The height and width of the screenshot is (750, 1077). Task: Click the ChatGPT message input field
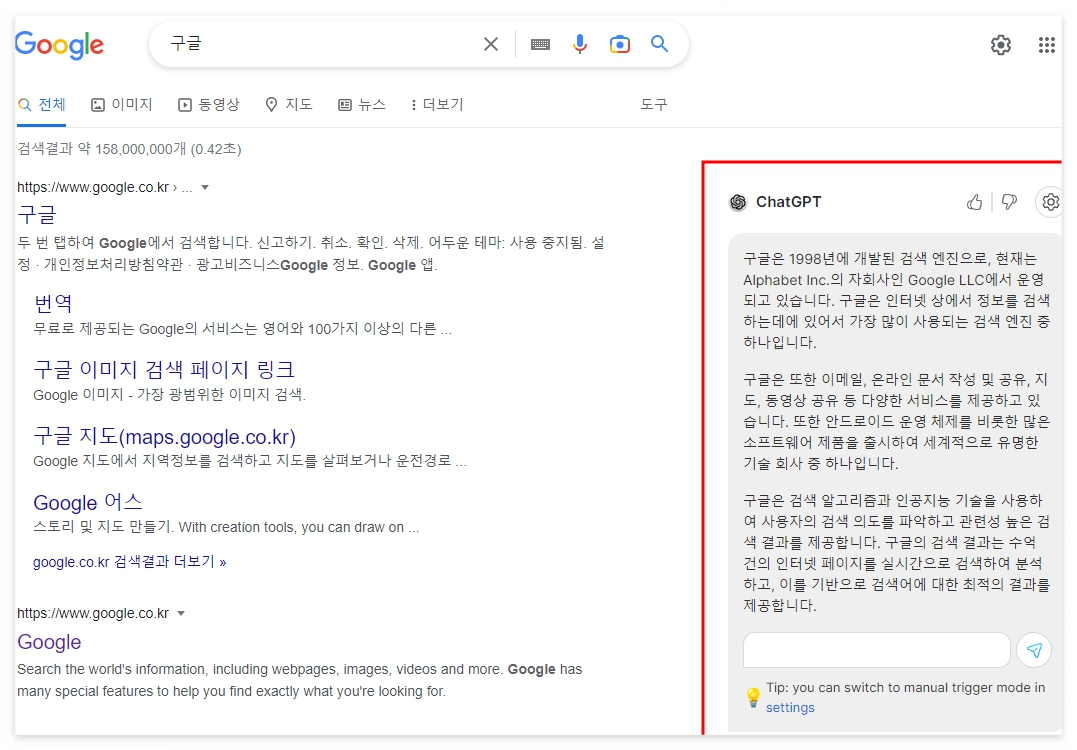(876, 650)
